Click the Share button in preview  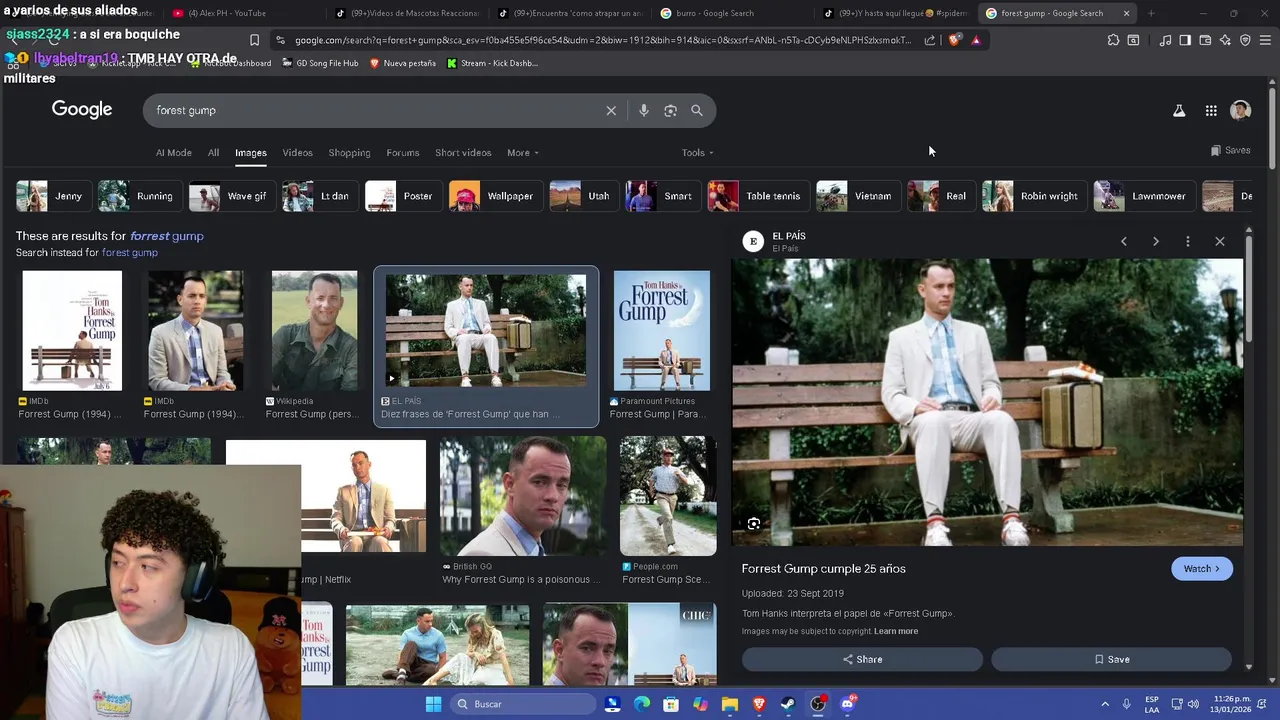click(862, 659)
